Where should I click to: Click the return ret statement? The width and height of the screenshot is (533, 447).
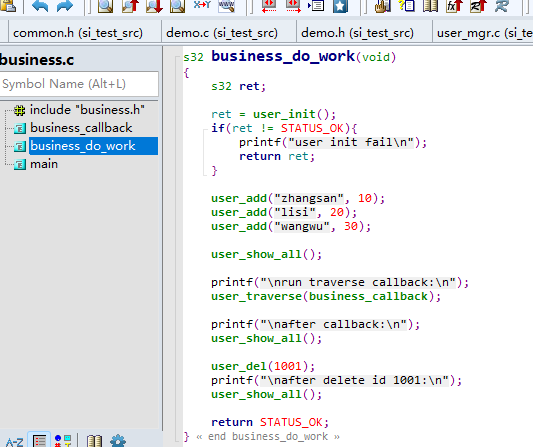pos(277,156)
